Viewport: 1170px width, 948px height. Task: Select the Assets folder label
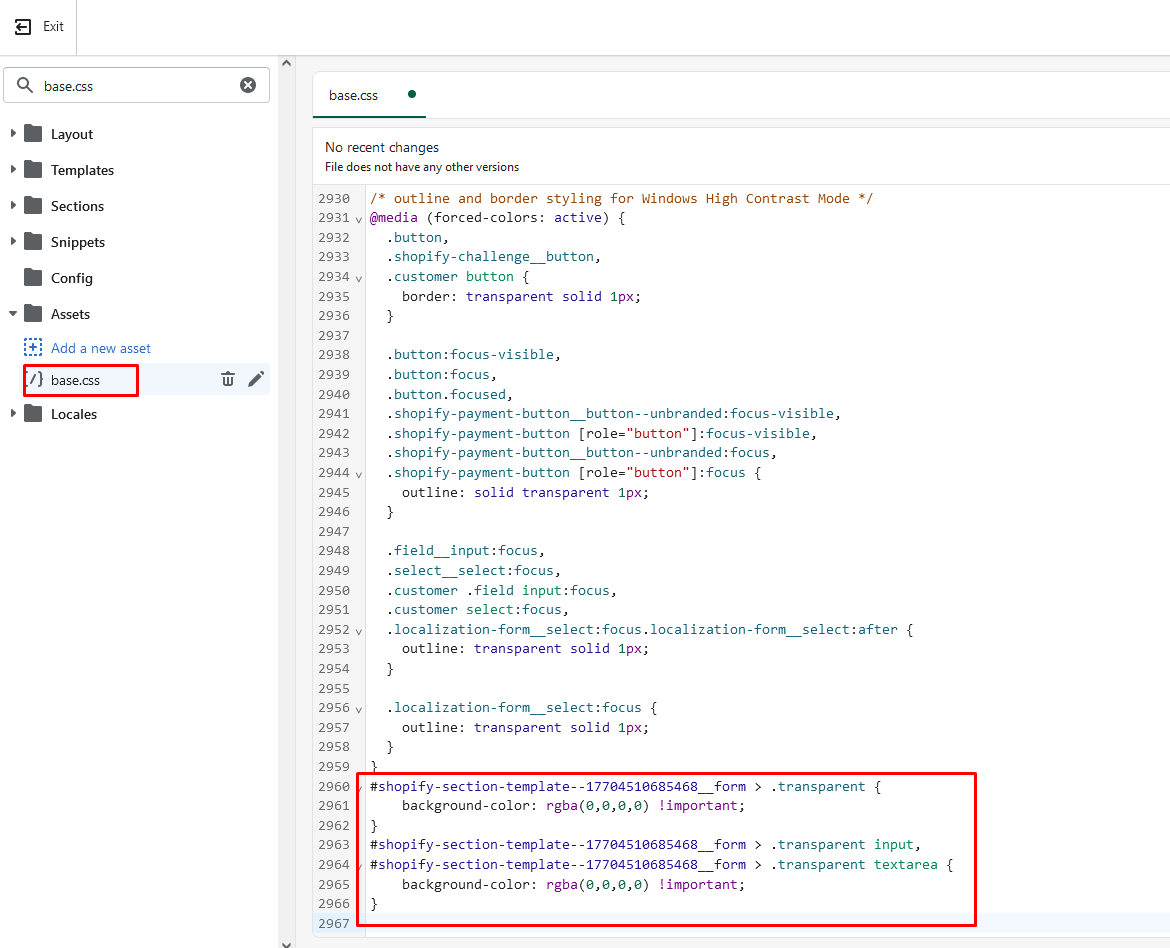click(70, 314)
